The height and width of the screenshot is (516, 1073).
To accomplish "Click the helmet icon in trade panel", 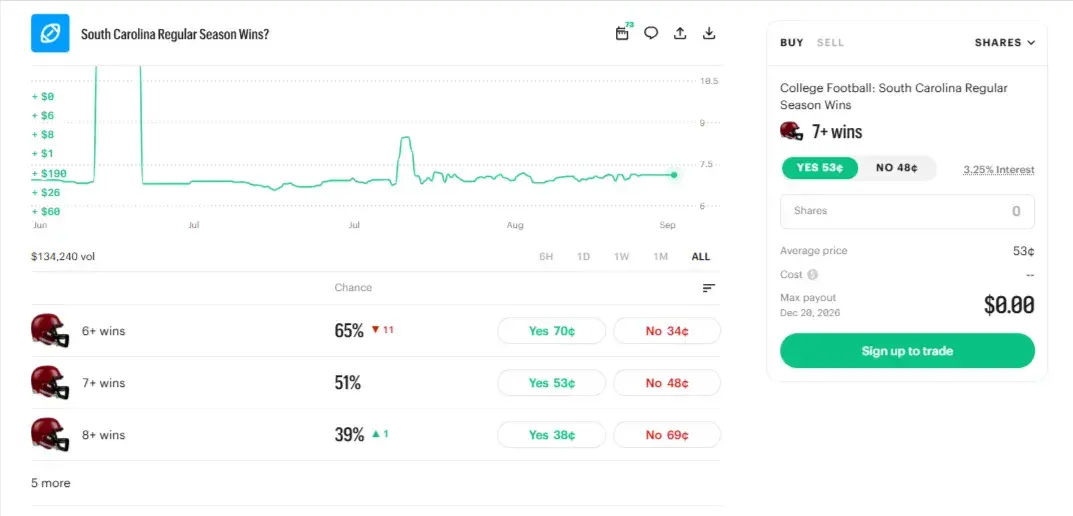I will coord(792,131).
